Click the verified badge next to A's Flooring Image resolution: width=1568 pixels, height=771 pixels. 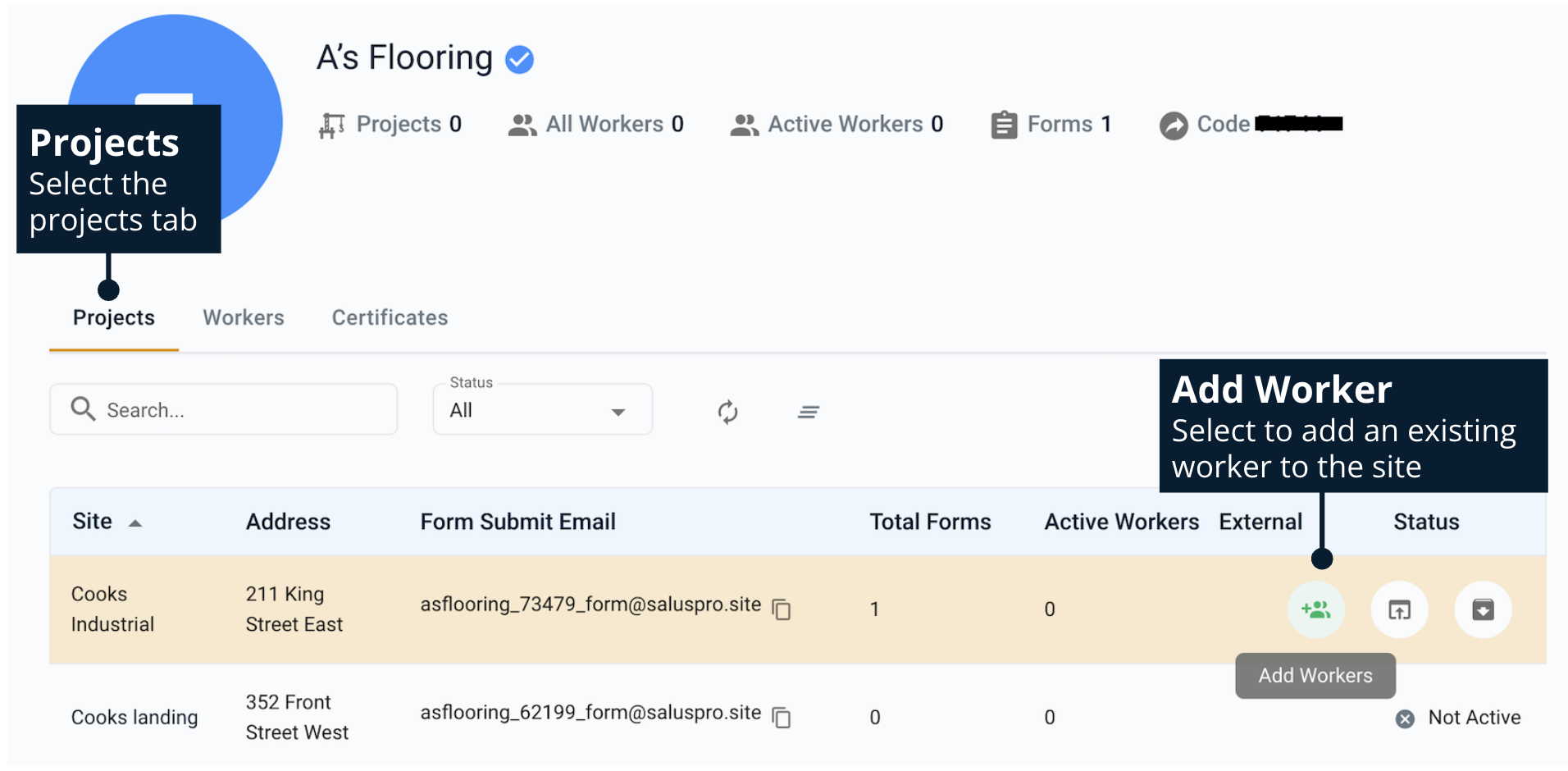click(519, 58)
